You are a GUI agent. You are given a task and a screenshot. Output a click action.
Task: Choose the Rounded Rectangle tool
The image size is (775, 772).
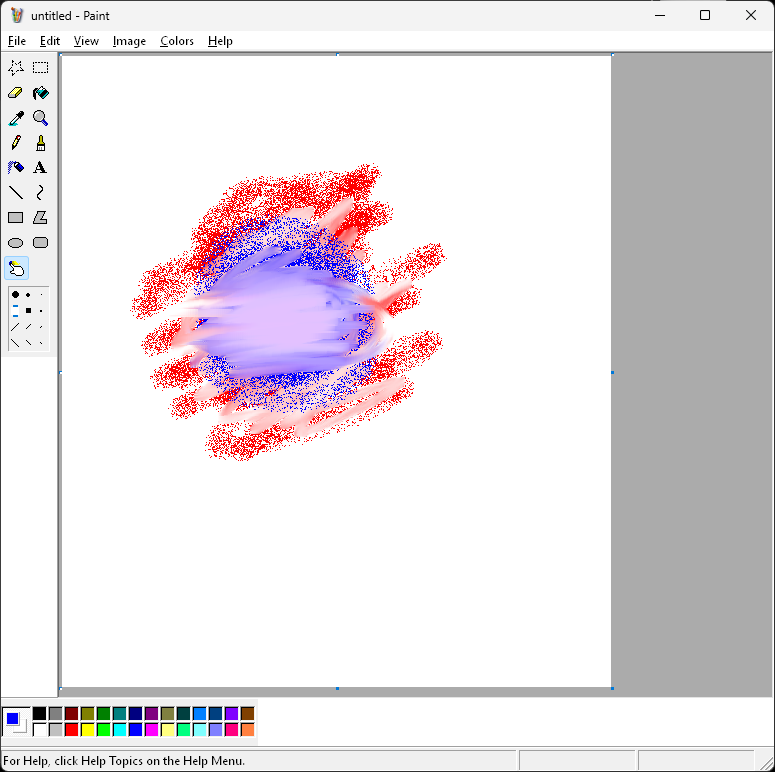(x=40, y=242)
